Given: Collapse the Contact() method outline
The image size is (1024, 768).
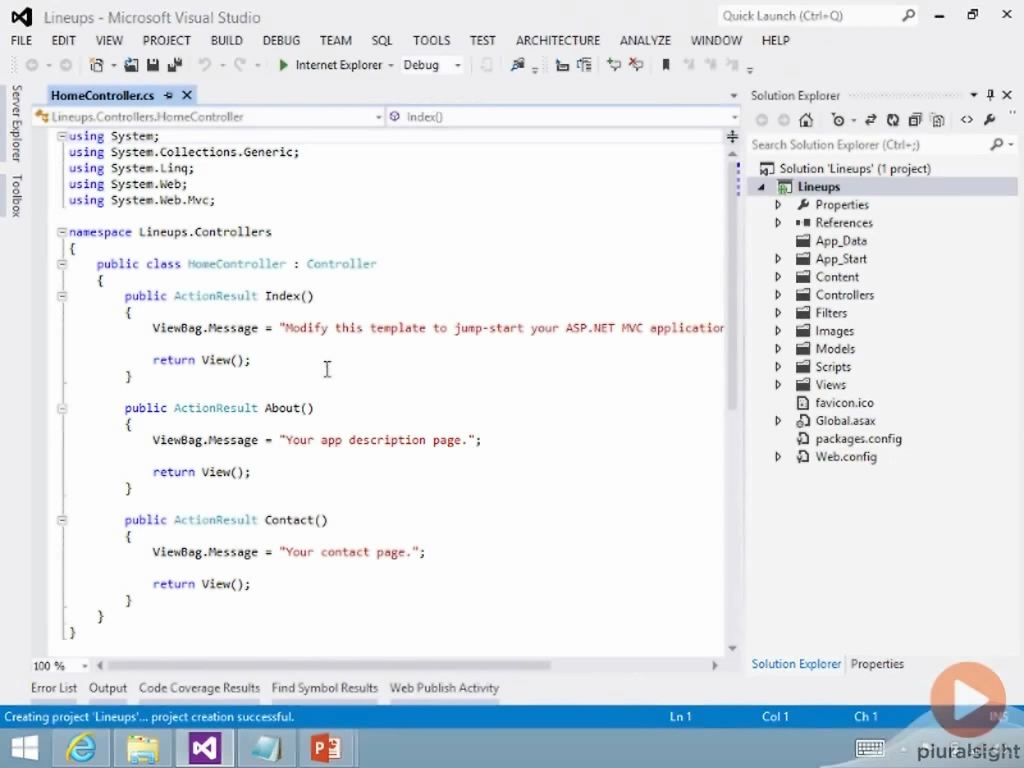Looking at the screenshot, I should tap(61, 520).
